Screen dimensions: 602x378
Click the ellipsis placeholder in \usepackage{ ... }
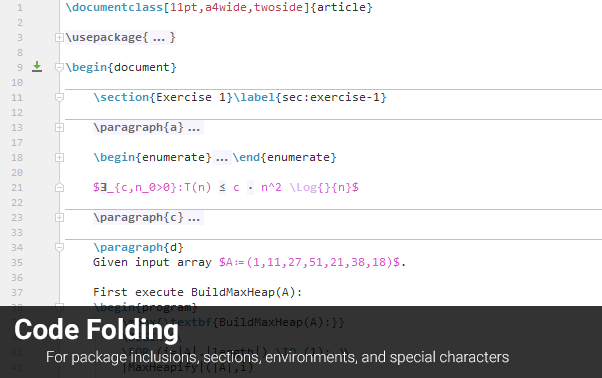(159, 38)
